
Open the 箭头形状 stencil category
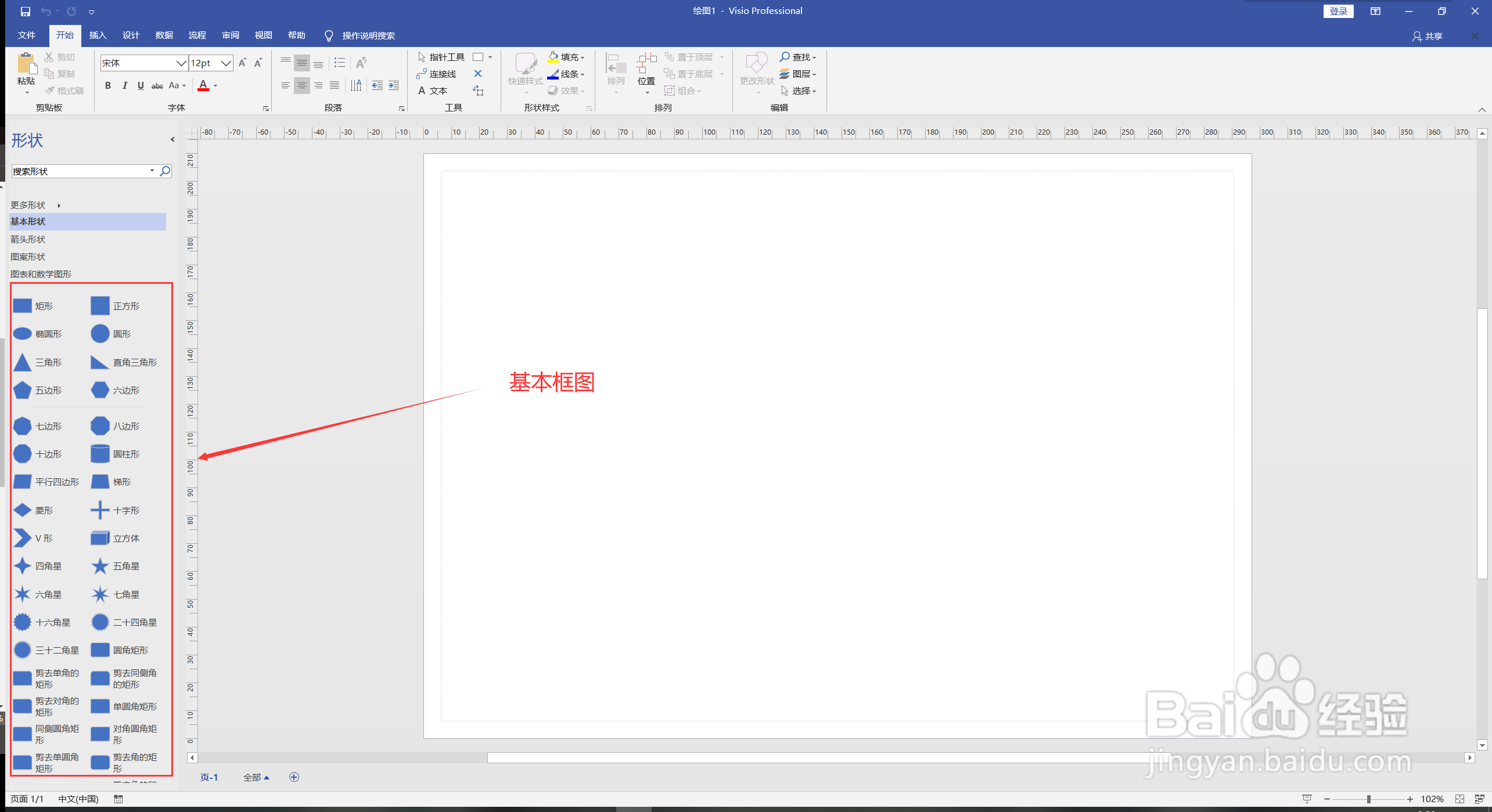click(28, 239)
